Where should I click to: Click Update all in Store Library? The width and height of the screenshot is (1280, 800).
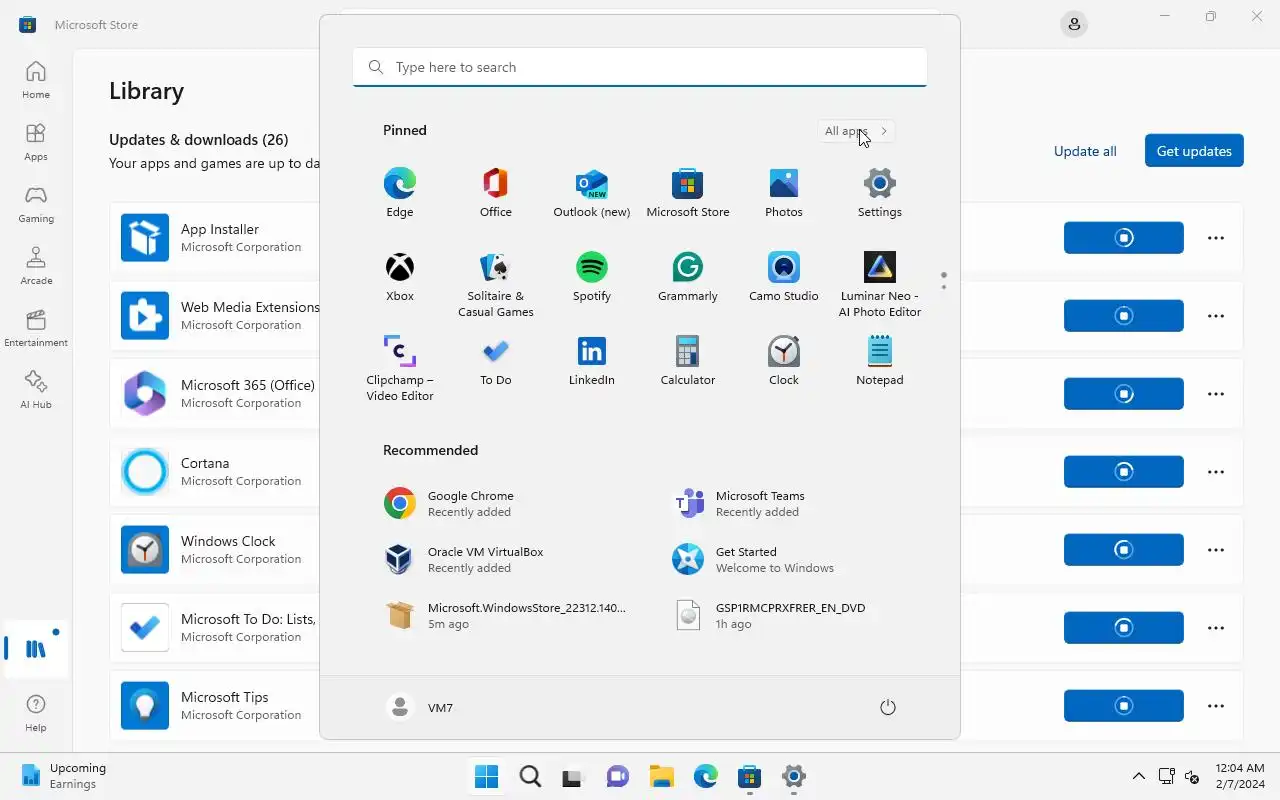pos(1085,151)
